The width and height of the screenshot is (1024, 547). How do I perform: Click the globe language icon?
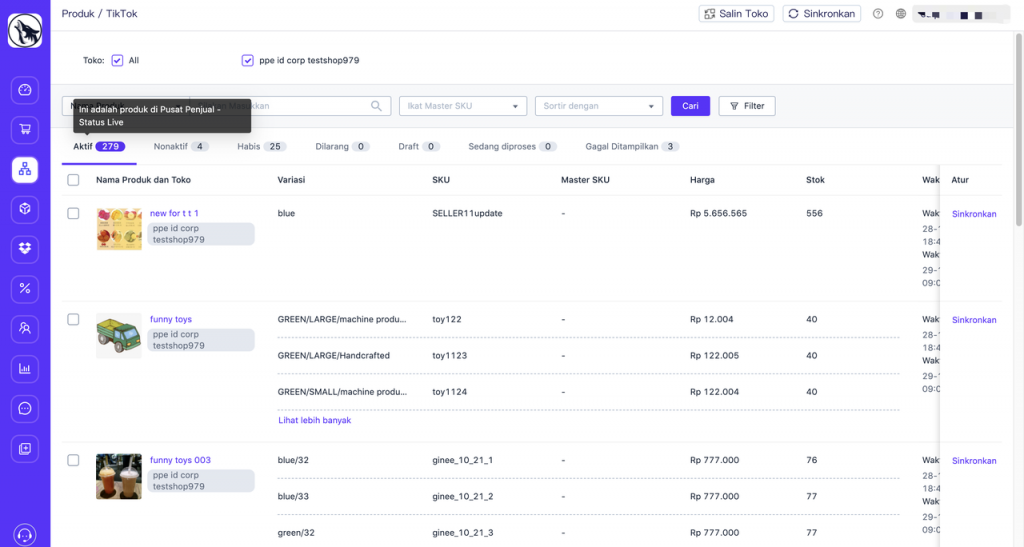(901, 14)
